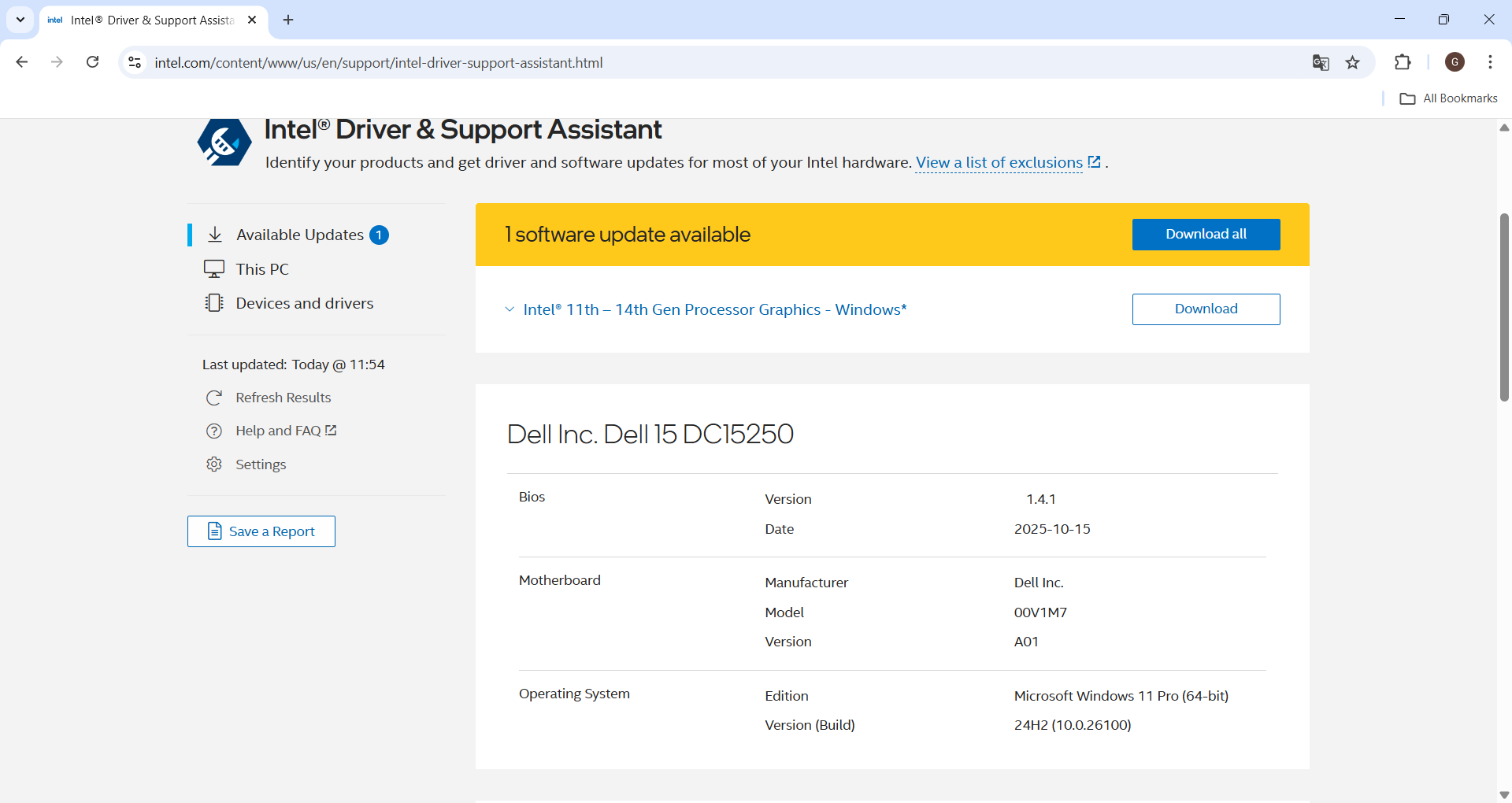Open the tab search dropdown arrow
This screenshot has width=1512, height=803.
[x=20, y=20]
